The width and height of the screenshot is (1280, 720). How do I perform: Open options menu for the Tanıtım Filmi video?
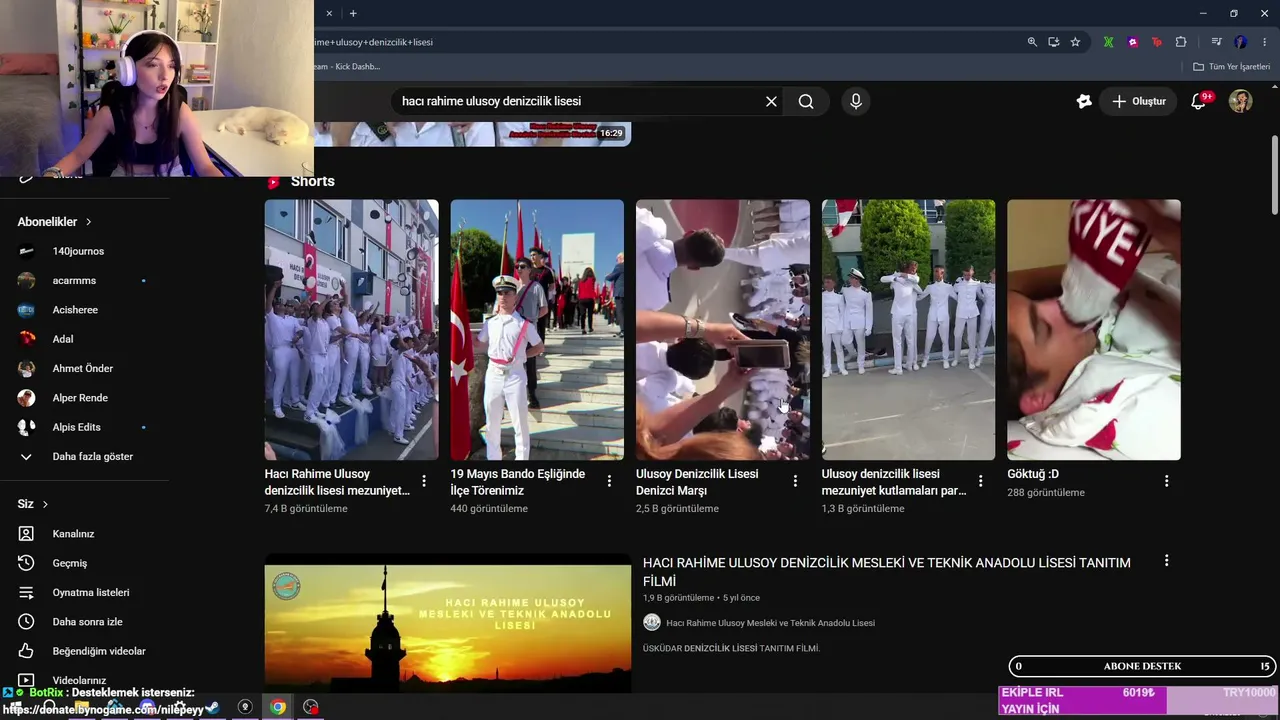point(1166,561)
